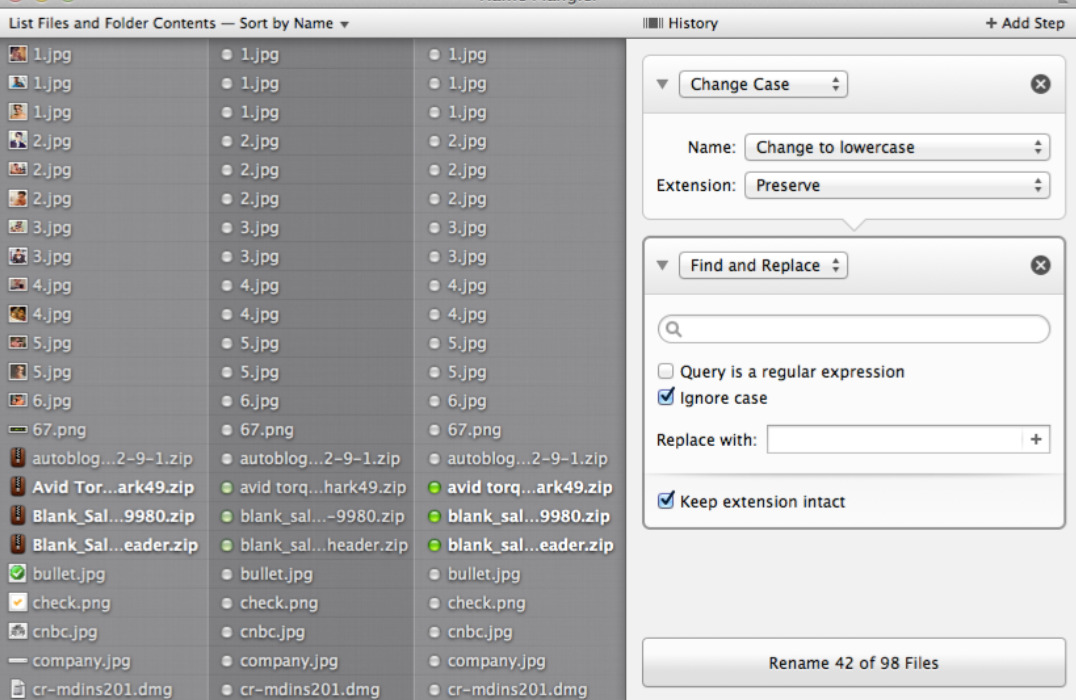This screenshot has width=1076, height=700.
Task: Click the History icon
Action: click(x=653, y=23)
